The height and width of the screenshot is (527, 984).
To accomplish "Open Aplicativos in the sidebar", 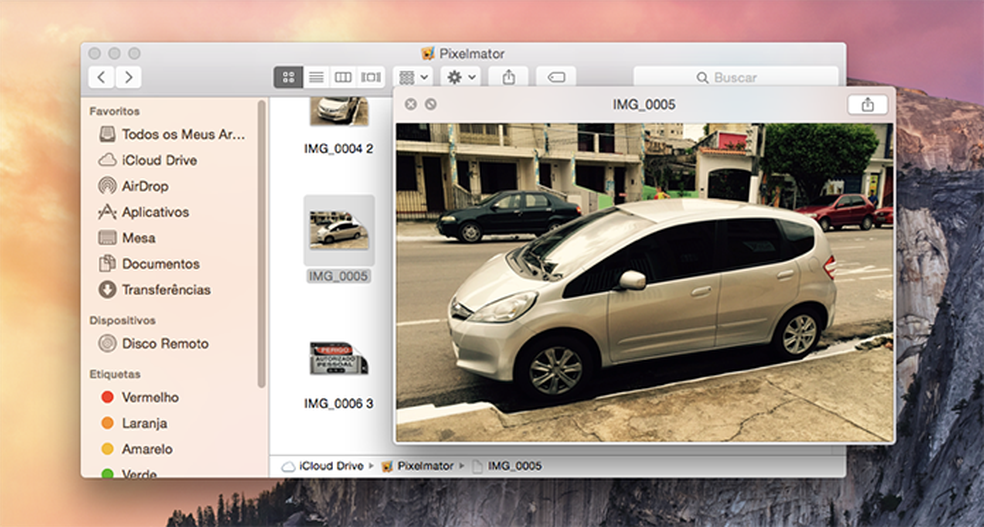I will [x=154, y=212].
